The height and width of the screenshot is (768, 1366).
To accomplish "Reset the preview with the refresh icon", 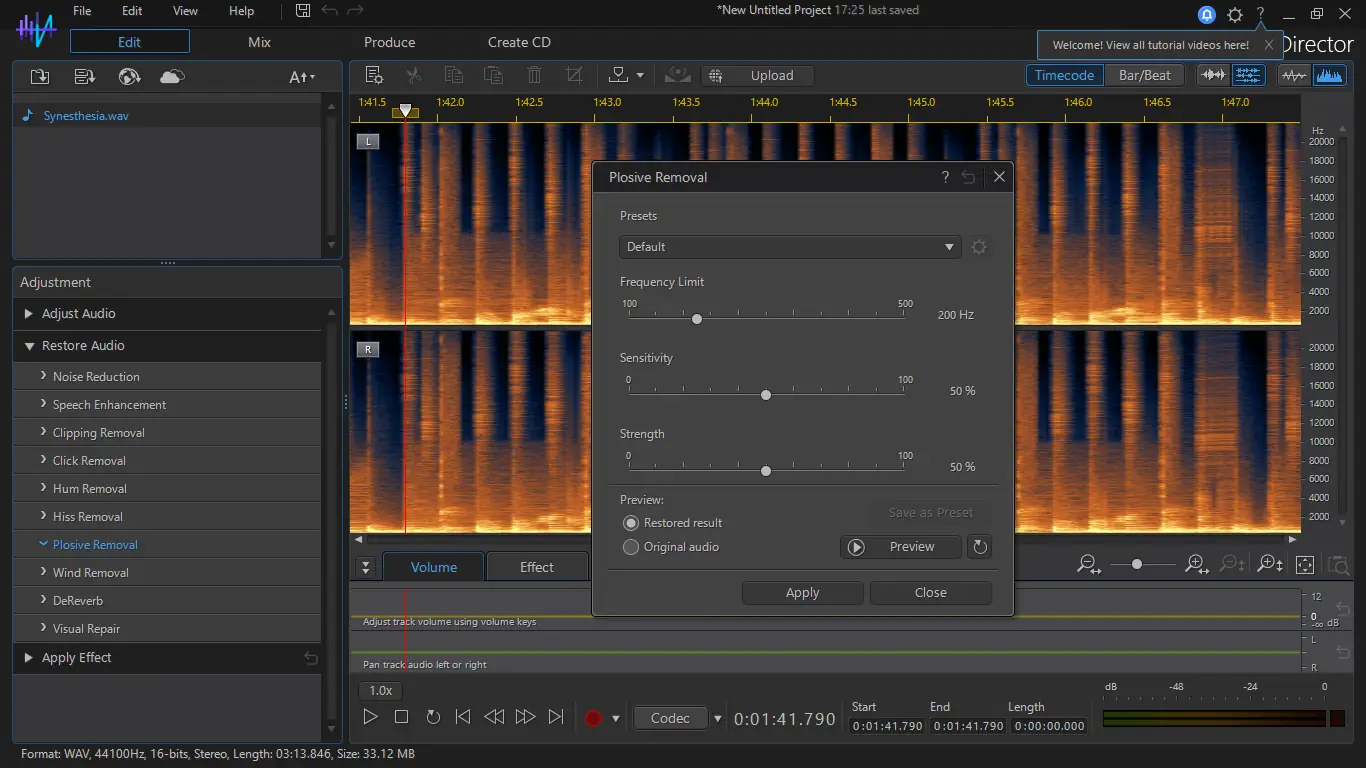I will point(980,547).
